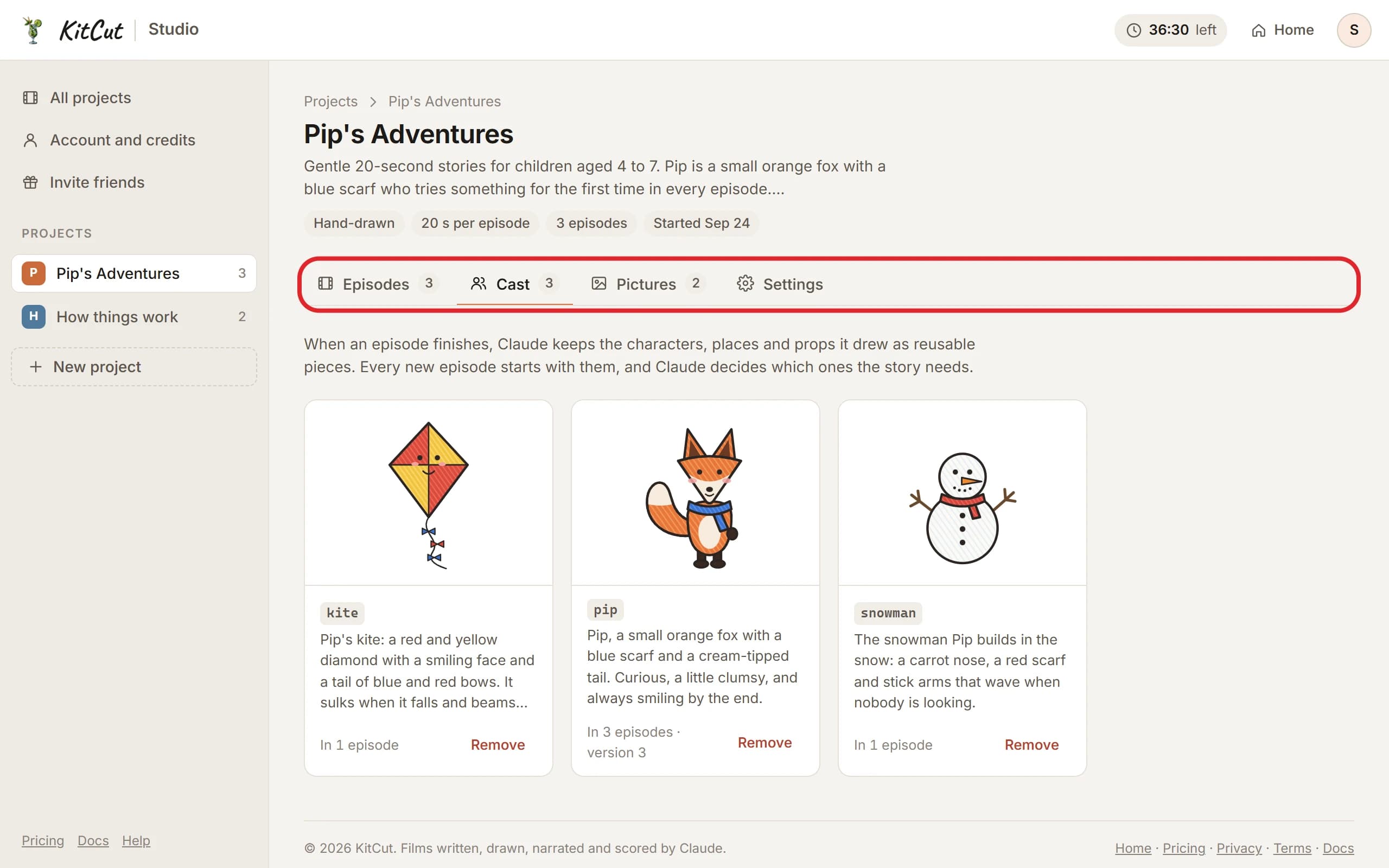Click Terms link in page footer
The image size is (1389, 868).
(1292, 848)
